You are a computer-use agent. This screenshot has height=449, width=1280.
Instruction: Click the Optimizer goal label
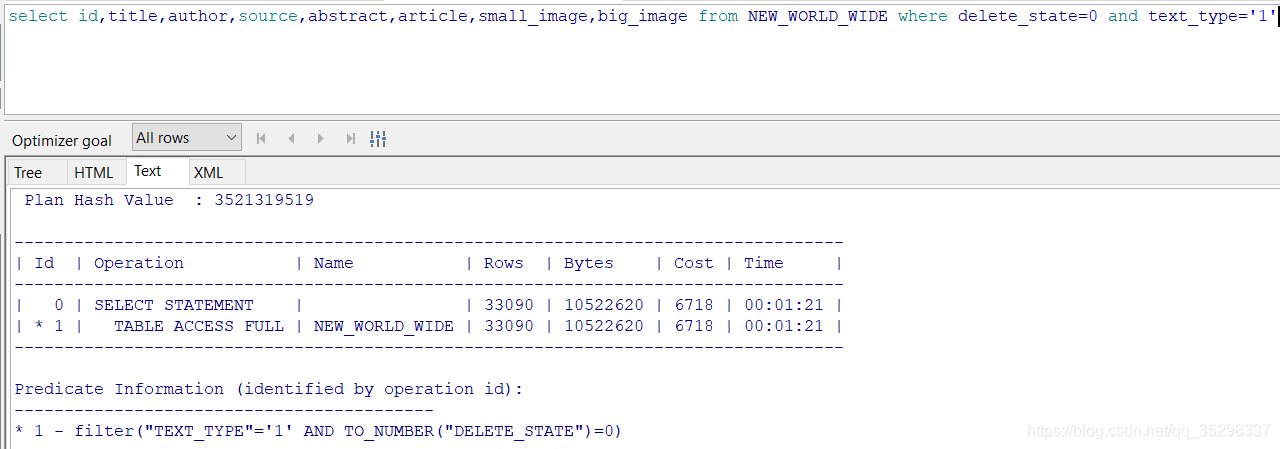click(x=62, y=140)
